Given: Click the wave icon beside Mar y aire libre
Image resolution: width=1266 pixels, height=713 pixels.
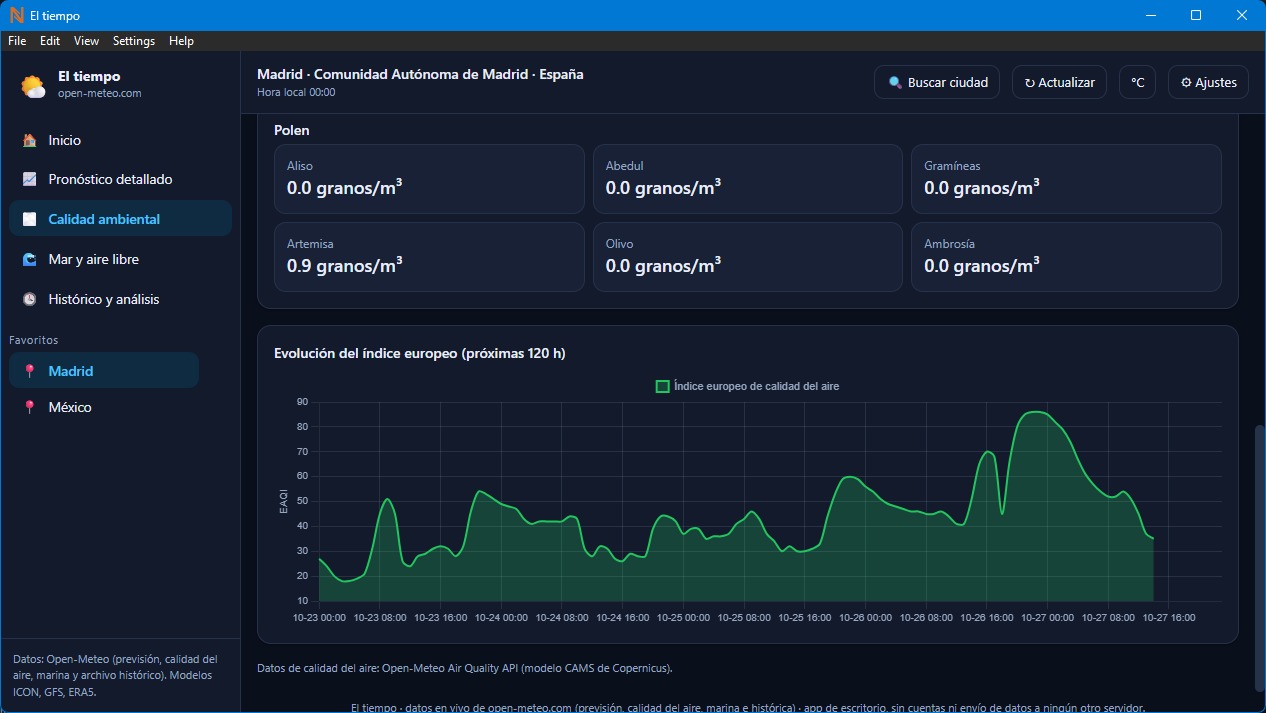Looking at the screenshot, I should click(x=30, y=260).
